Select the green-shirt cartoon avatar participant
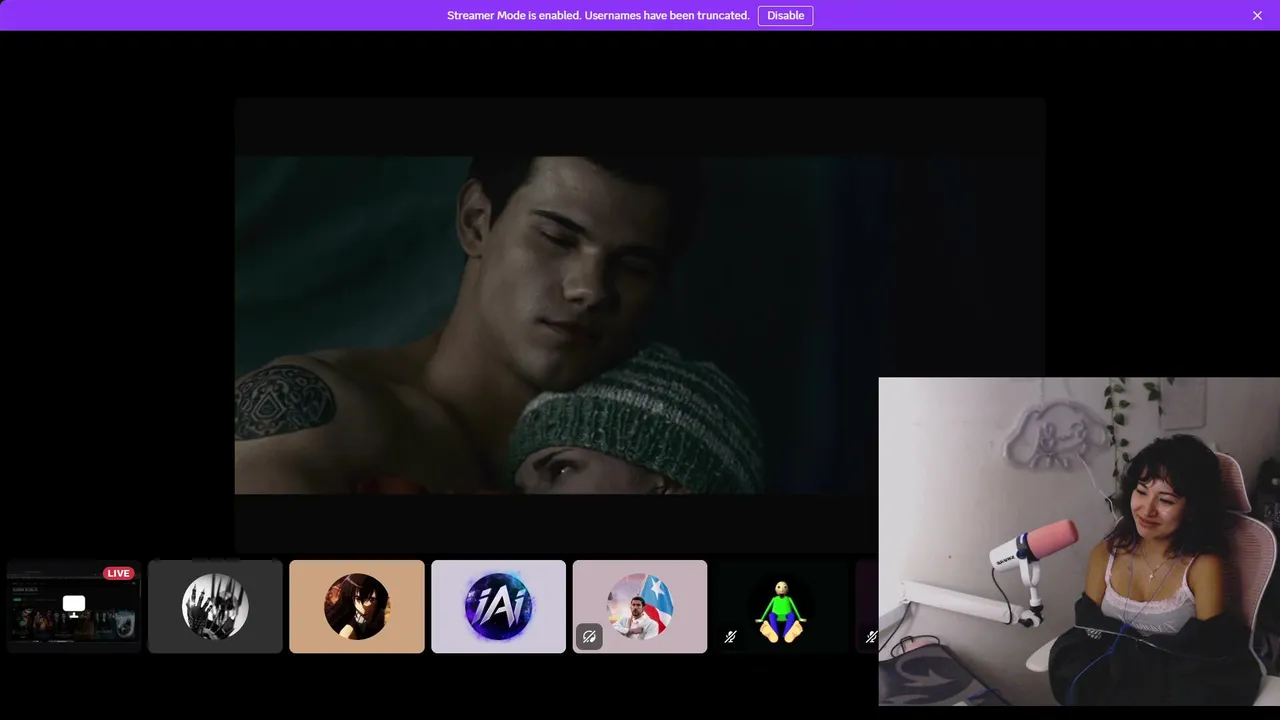1280x720 pixels. click(781, 606)
